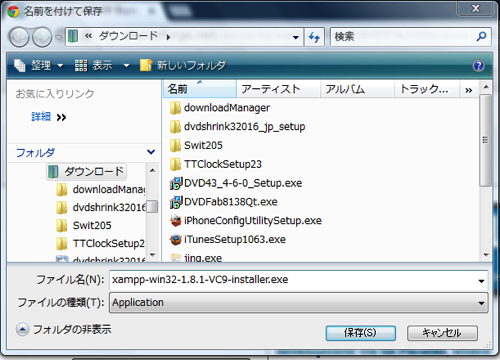This screenshot has height=360, width=500.
Task: Create a folder with 新しいフォルダ
Action: pos(183,65)
